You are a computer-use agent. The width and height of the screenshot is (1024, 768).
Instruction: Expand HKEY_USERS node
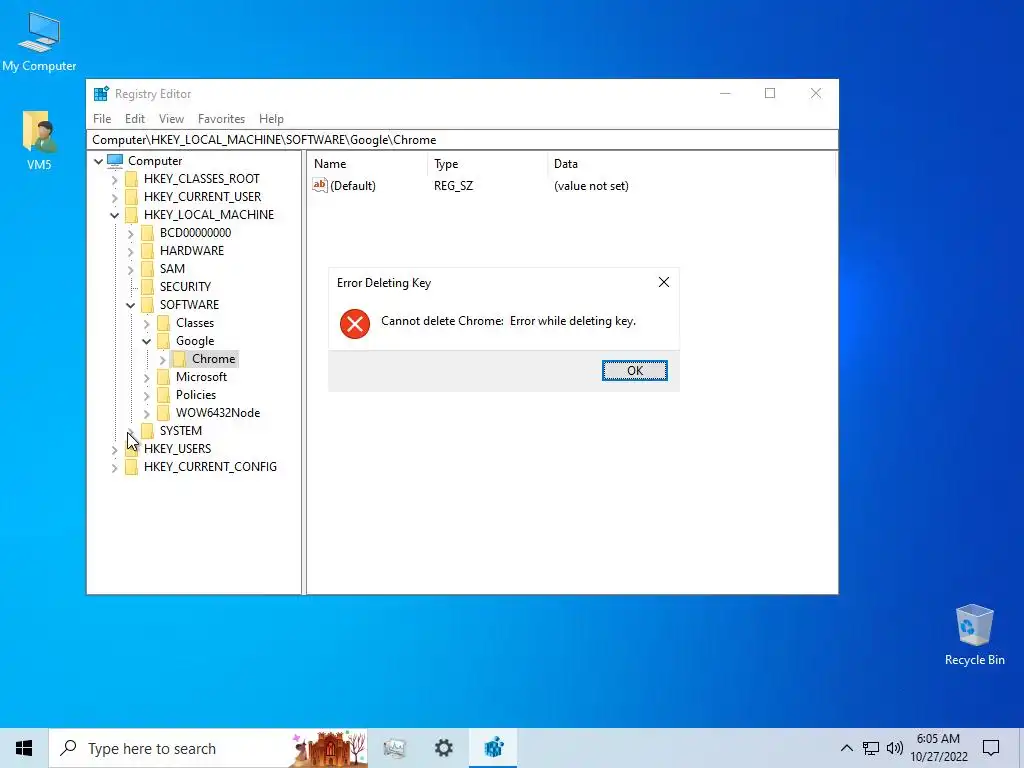pos(114,449)
